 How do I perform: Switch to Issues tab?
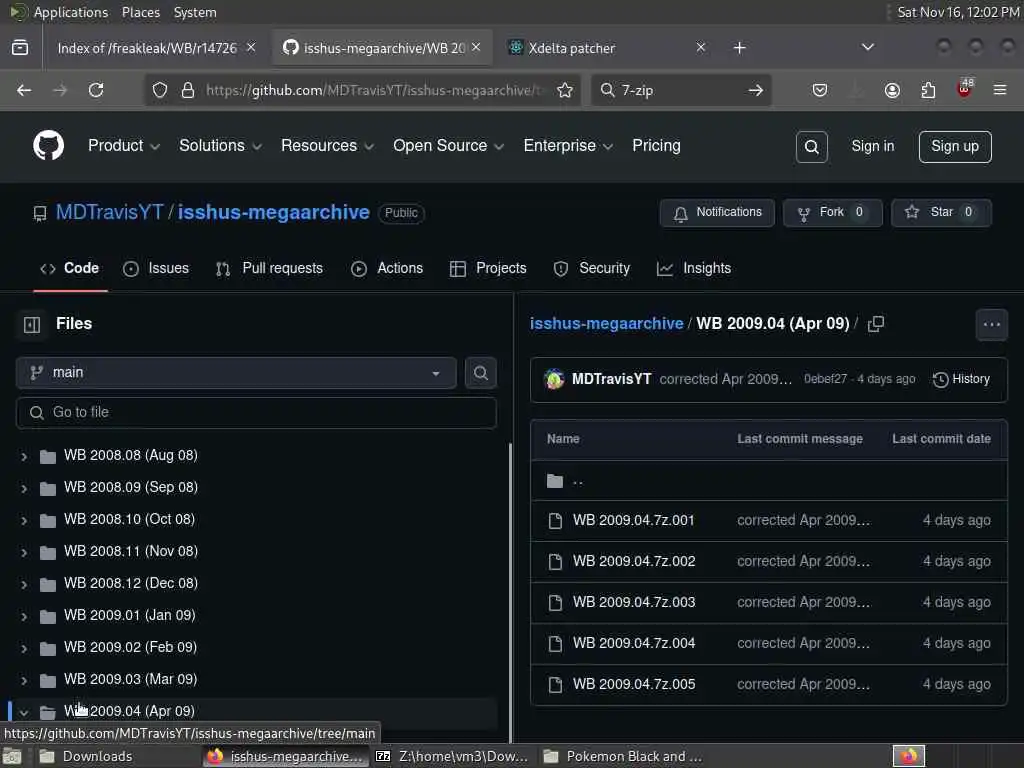tap(156, 268)
